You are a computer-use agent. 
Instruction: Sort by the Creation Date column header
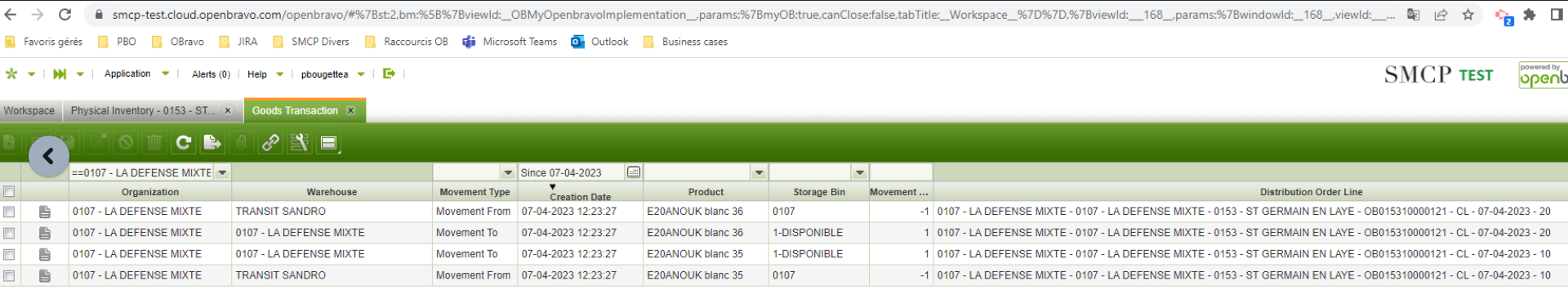point(580,193)
